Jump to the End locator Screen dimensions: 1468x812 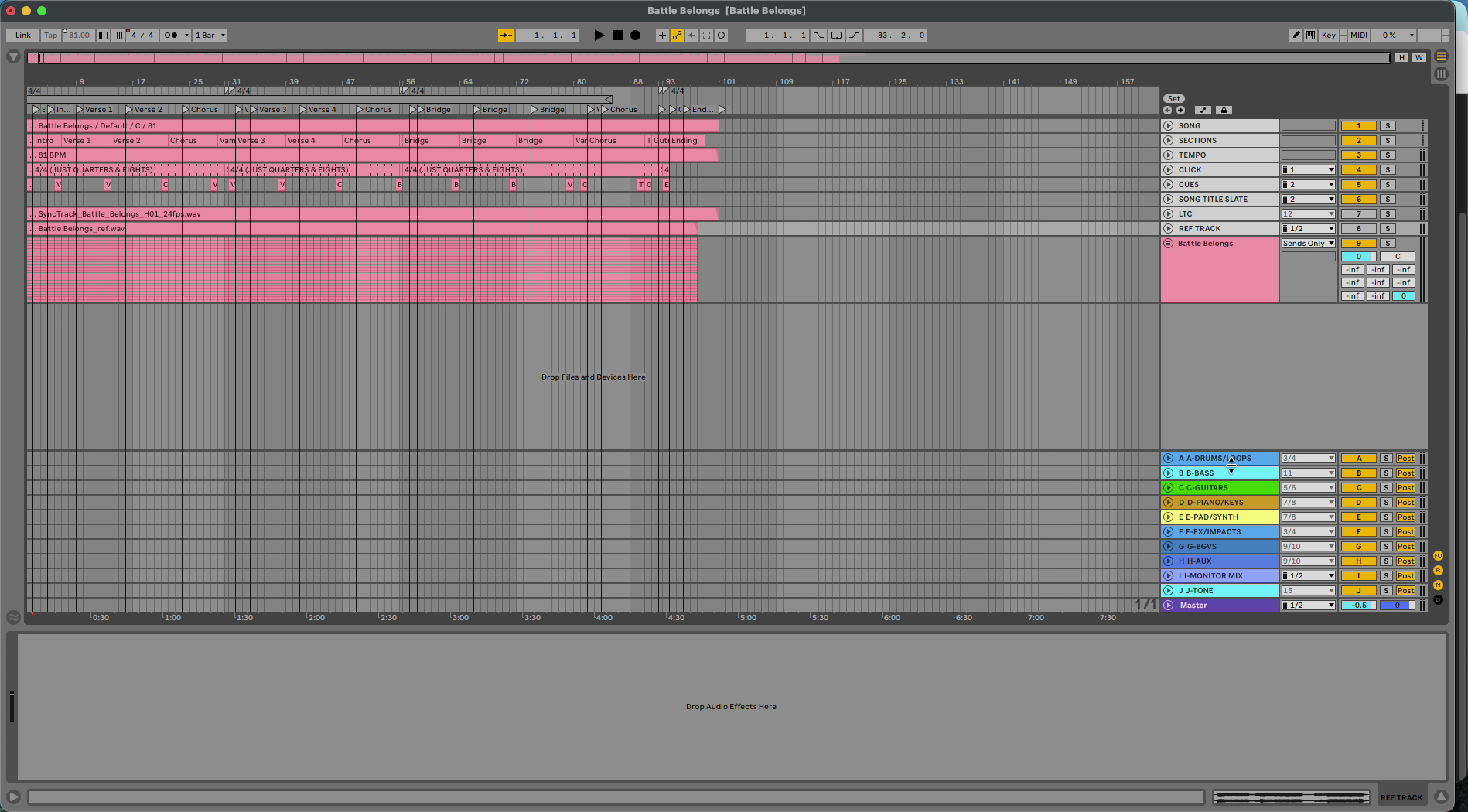[x=698, y=109]
